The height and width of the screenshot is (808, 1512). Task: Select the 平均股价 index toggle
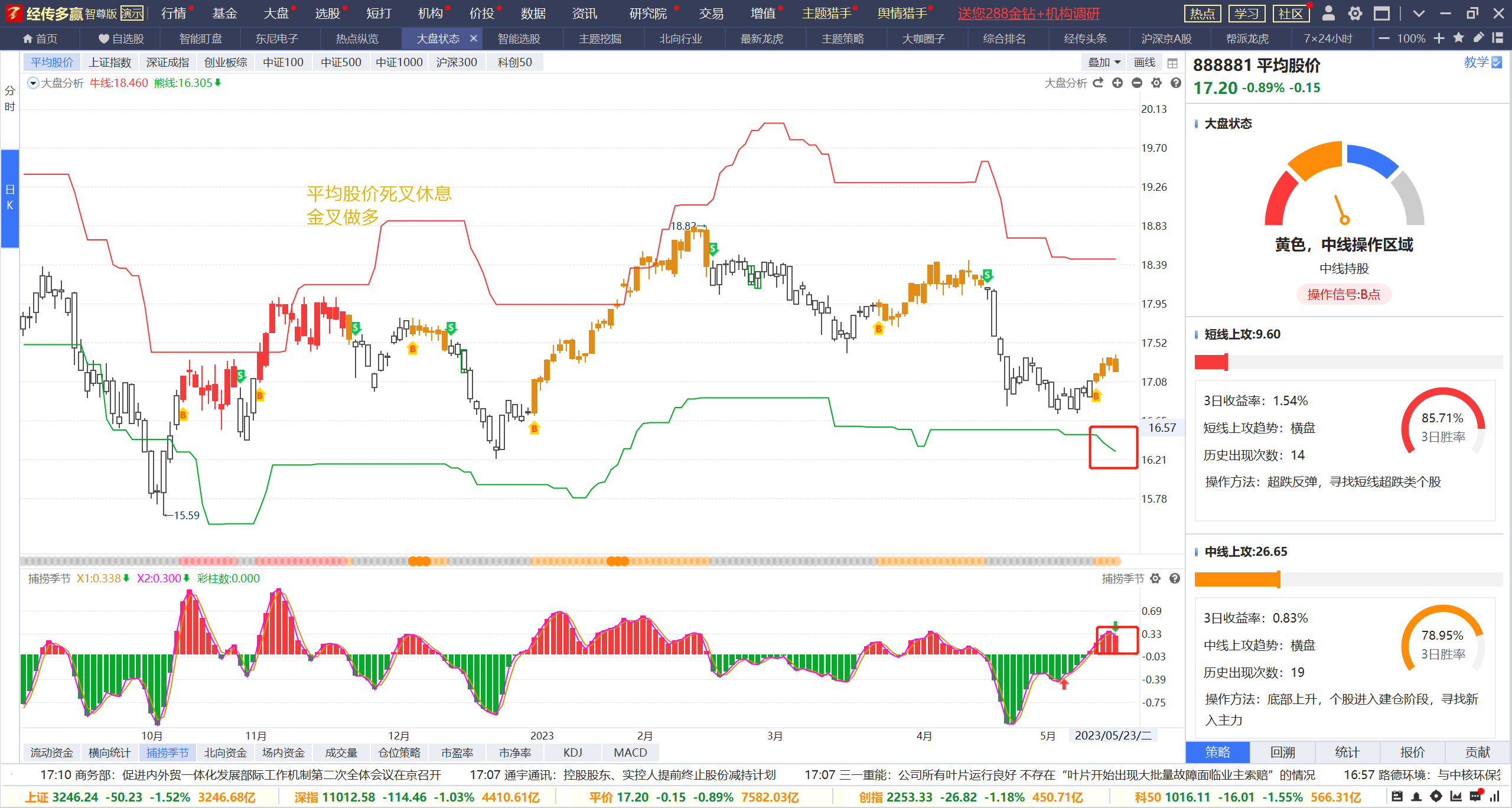click(52, 62)
